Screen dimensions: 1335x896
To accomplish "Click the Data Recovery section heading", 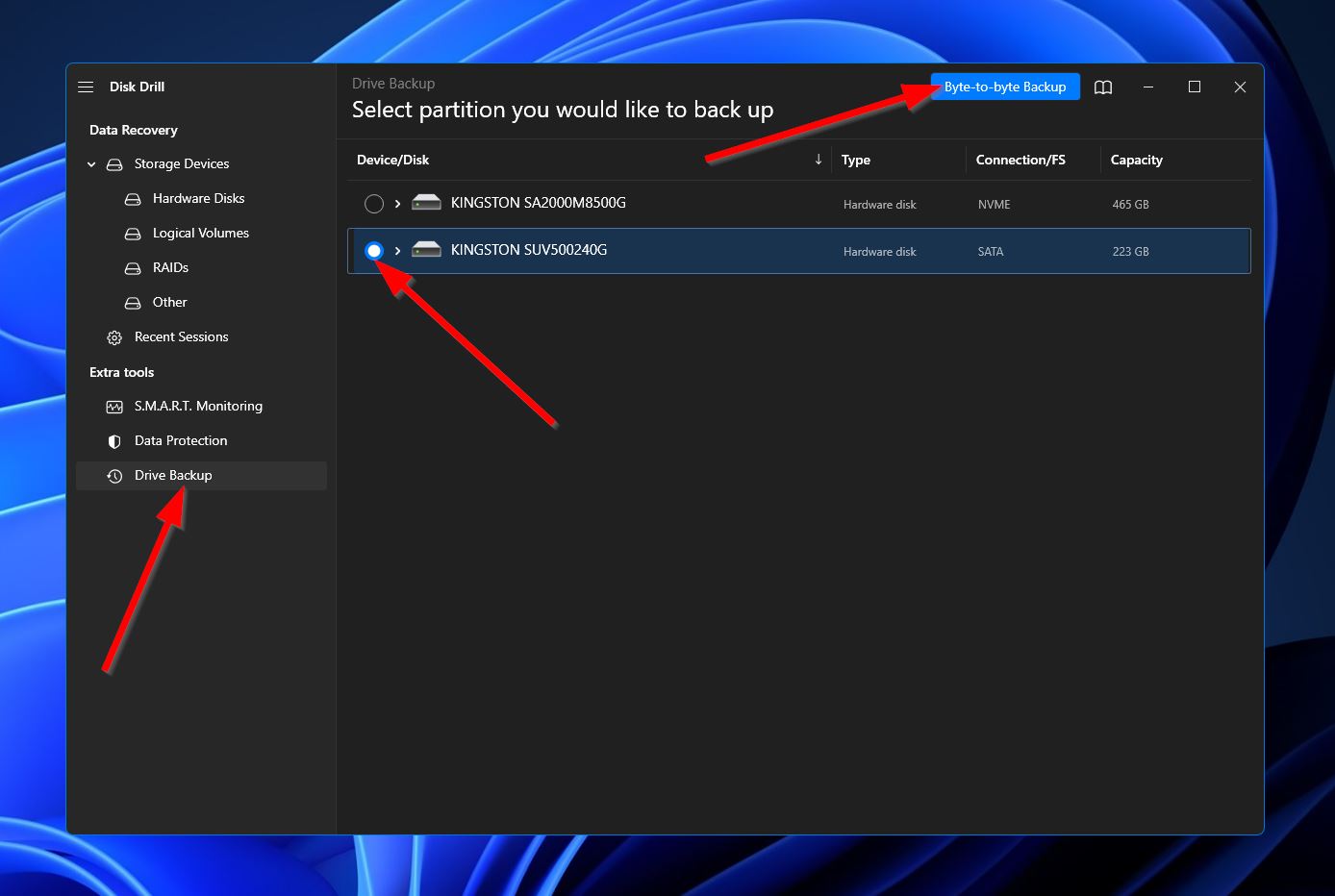I will point(134,130).
